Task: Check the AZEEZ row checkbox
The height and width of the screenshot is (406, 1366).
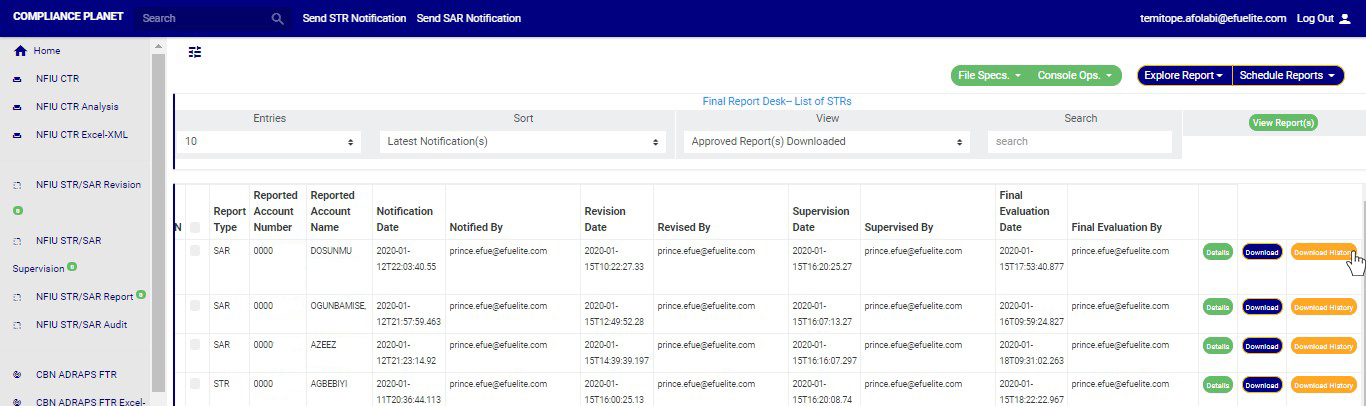Action: [x=196, y=345]
